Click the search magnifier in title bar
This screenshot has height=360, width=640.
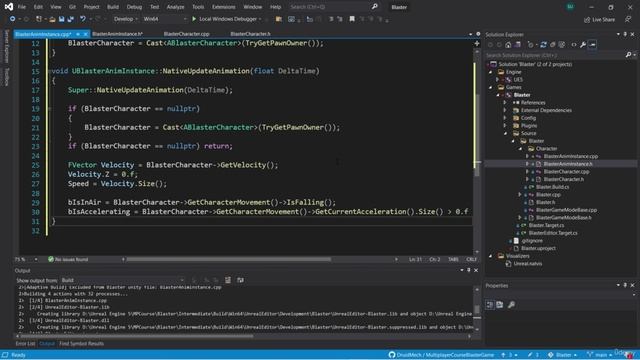click(374, 7)
